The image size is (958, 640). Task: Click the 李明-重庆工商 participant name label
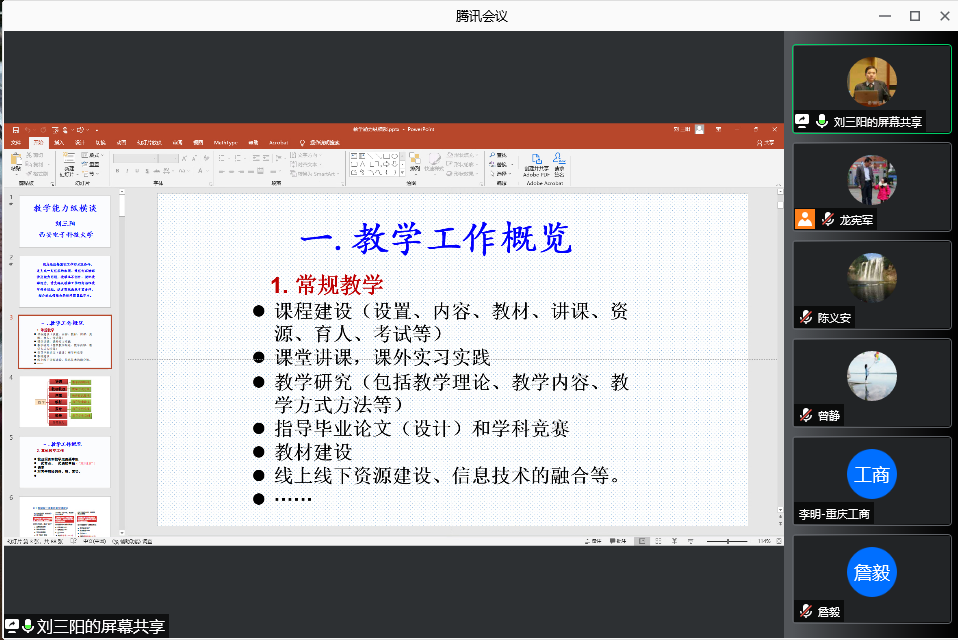tap(834, 514)
